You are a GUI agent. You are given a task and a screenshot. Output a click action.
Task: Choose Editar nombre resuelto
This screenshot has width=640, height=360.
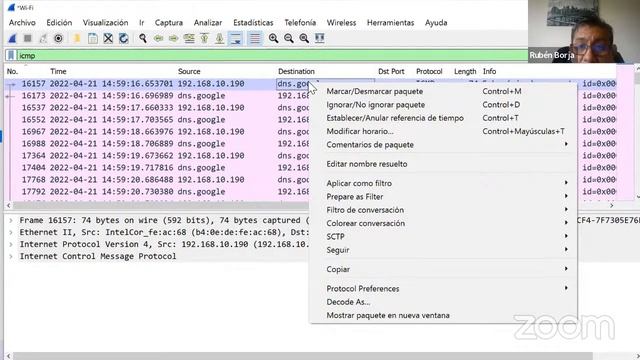click(443, 164)
